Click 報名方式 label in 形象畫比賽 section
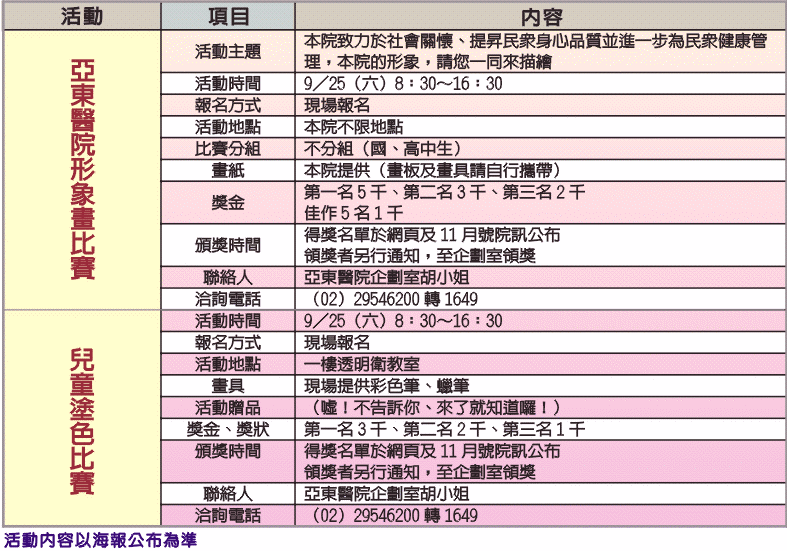The image size is (787, 551). (x=228, y=105)
